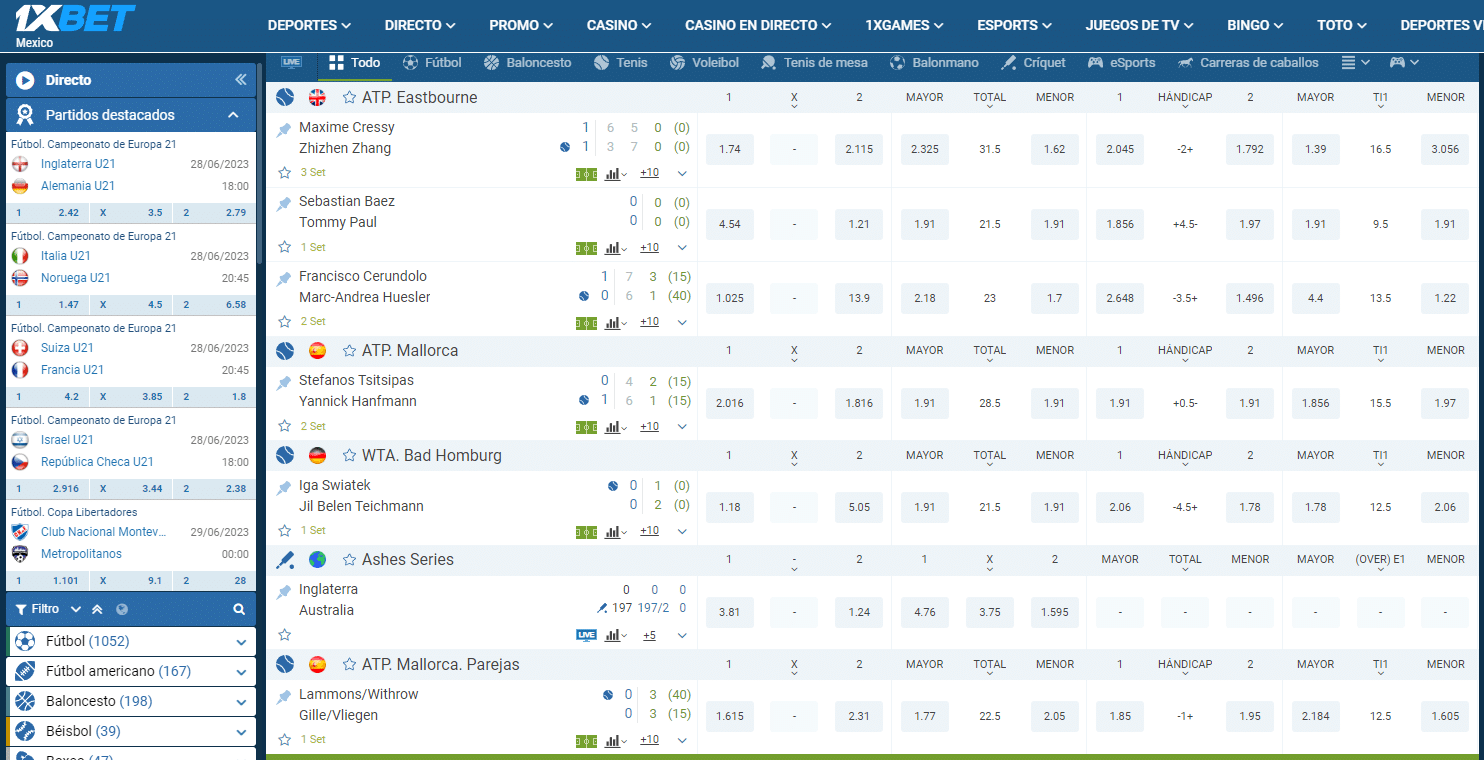This screenshot has height=760, width=1484.
Task: Open live field view for Cerundolo match
Action: [x=586, y=322]
